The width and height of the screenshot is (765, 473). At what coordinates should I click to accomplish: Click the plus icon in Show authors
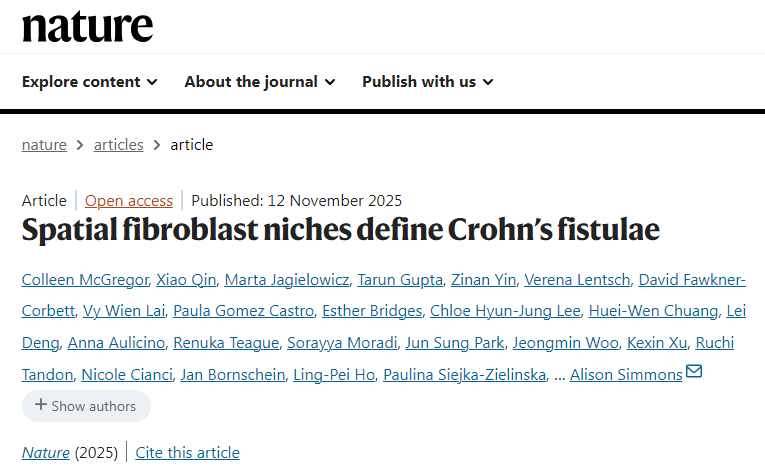41,405
